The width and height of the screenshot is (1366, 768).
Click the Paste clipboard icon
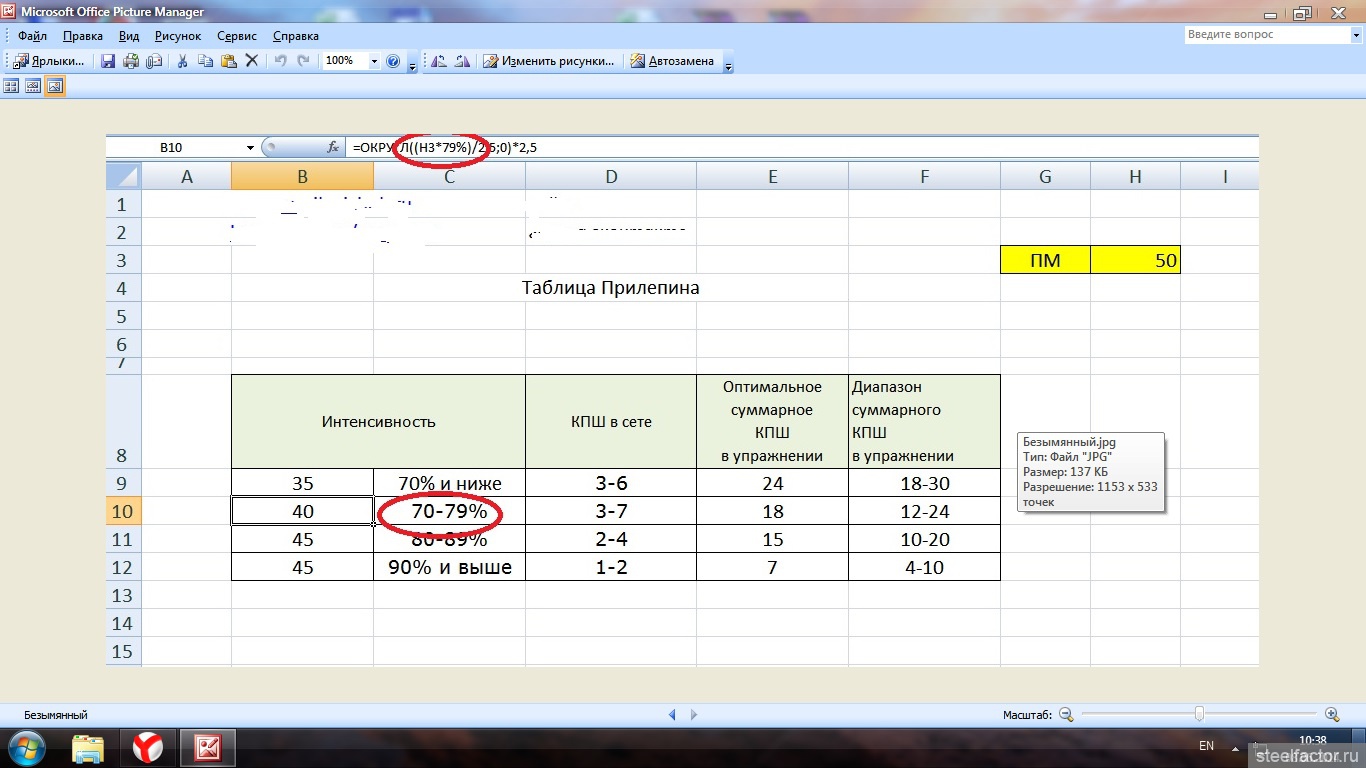pyautogui.click(x=228, y=61)
